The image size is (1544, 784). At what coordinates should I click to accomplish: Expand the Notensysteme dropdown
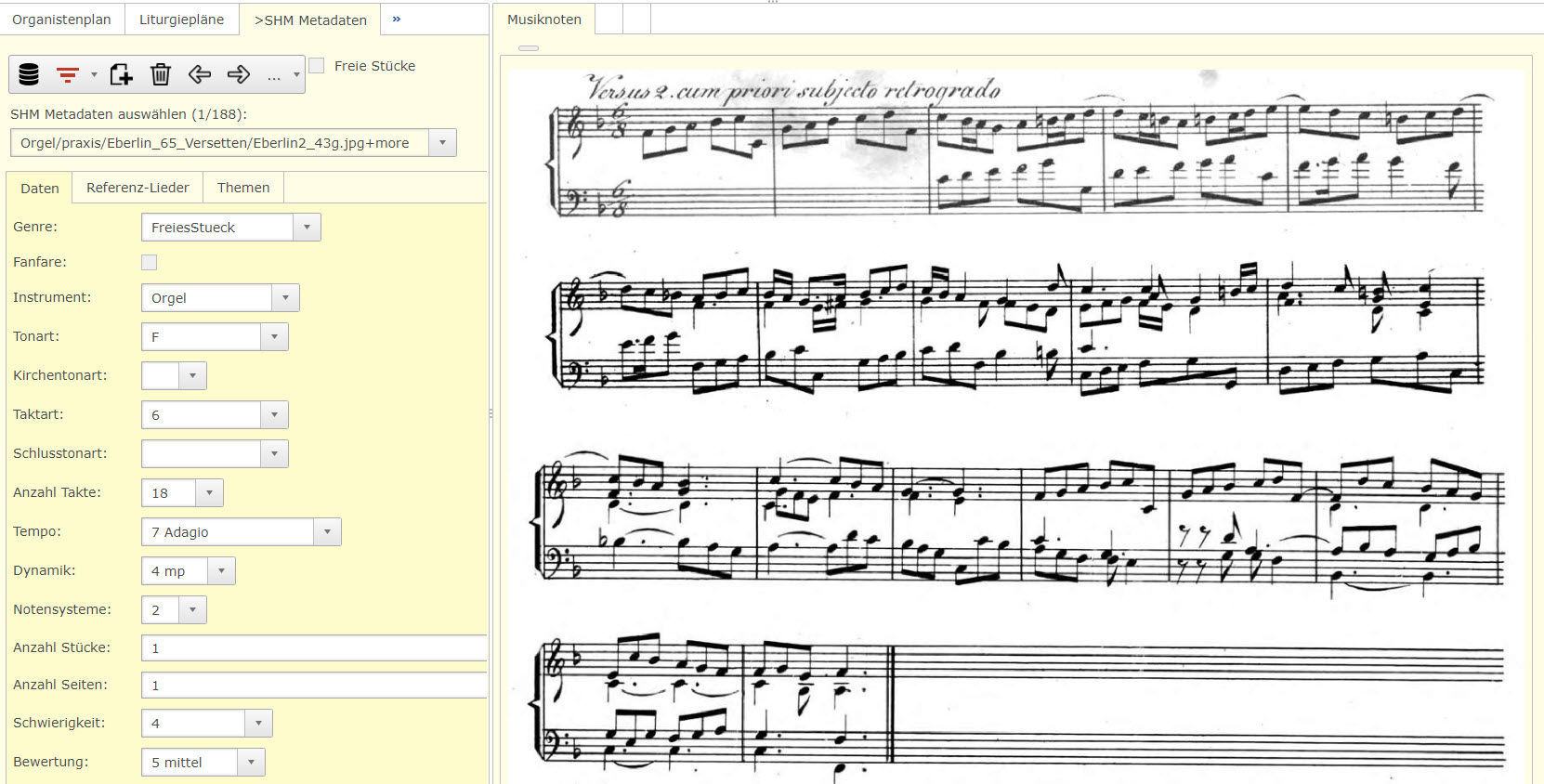tap(192, 610)
